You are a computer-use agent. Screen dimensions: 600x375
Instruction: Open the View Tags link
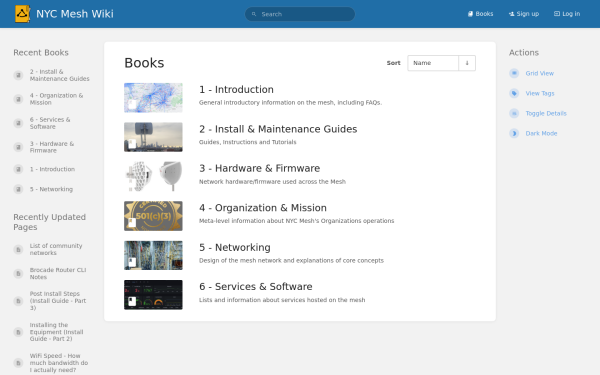540,93
